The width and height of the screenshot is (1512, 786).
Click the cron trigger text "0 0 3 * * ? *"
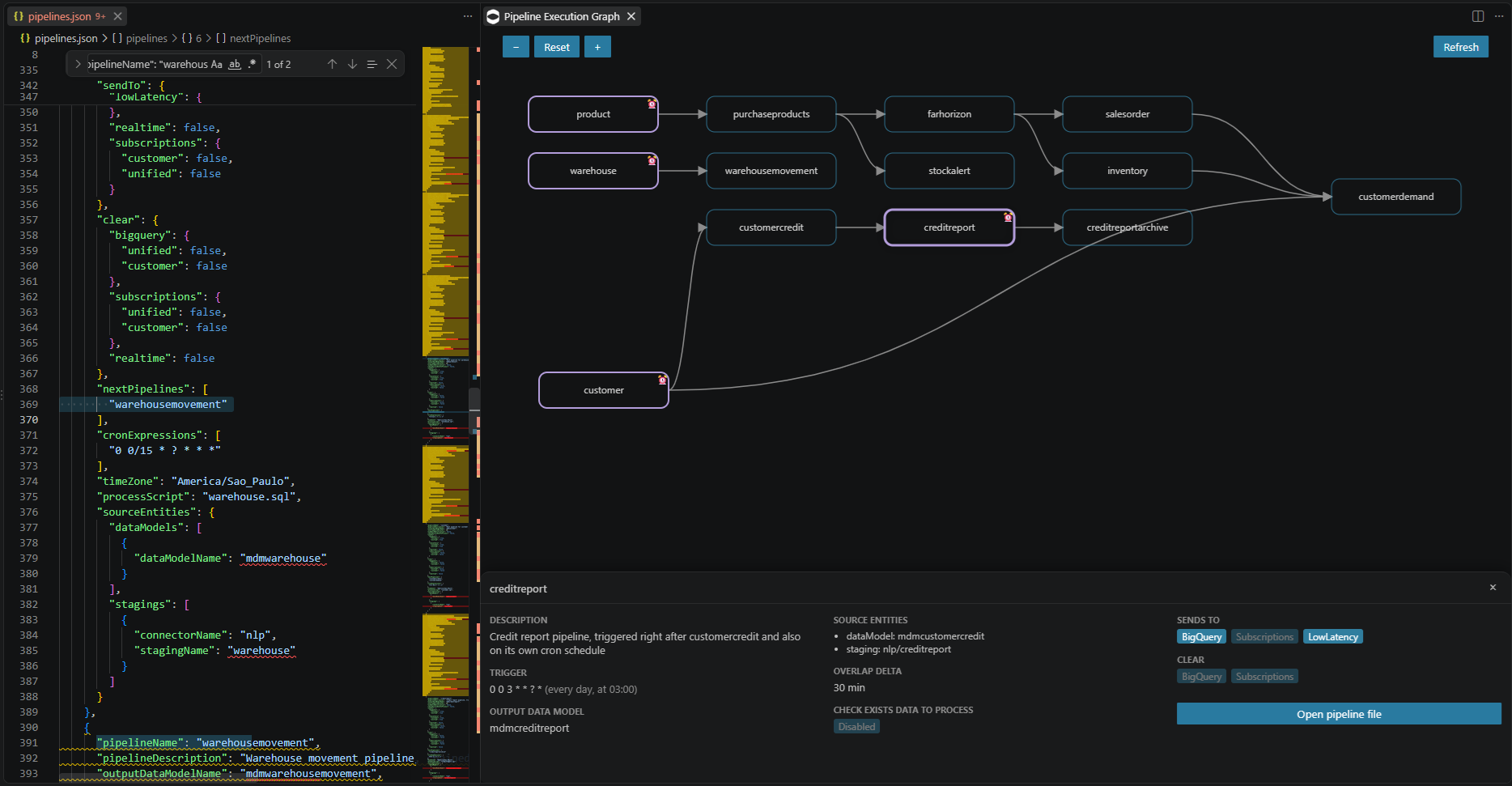(516, 690)
